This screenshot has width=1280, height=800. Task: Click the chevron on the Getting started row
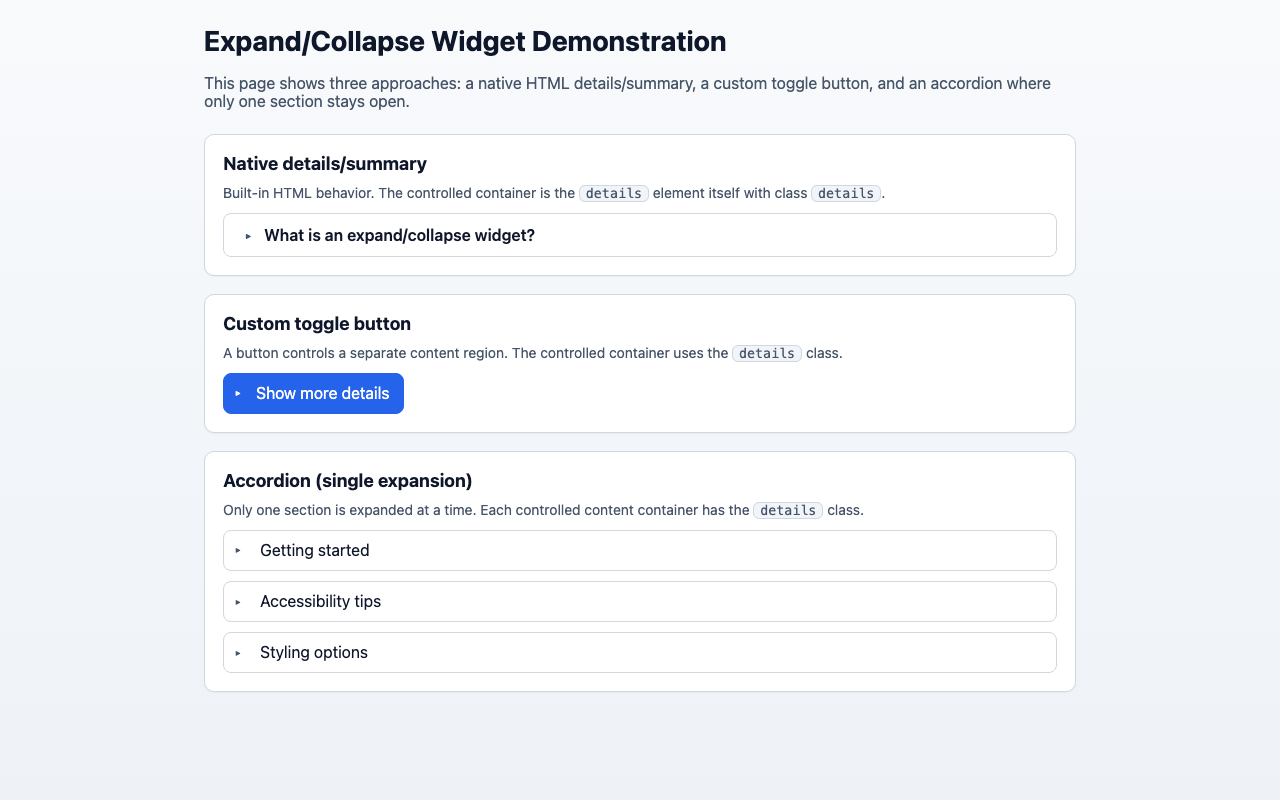coord(239,550)
